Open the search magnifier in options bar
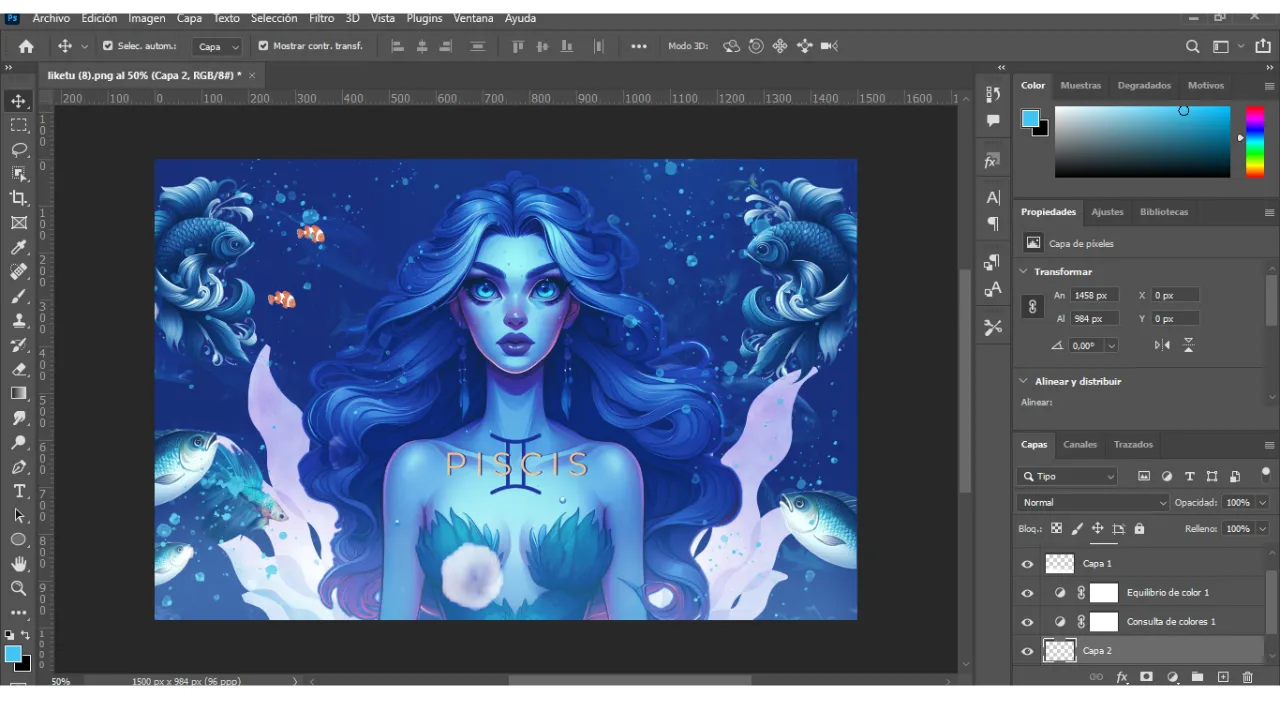 (1192, 46)
